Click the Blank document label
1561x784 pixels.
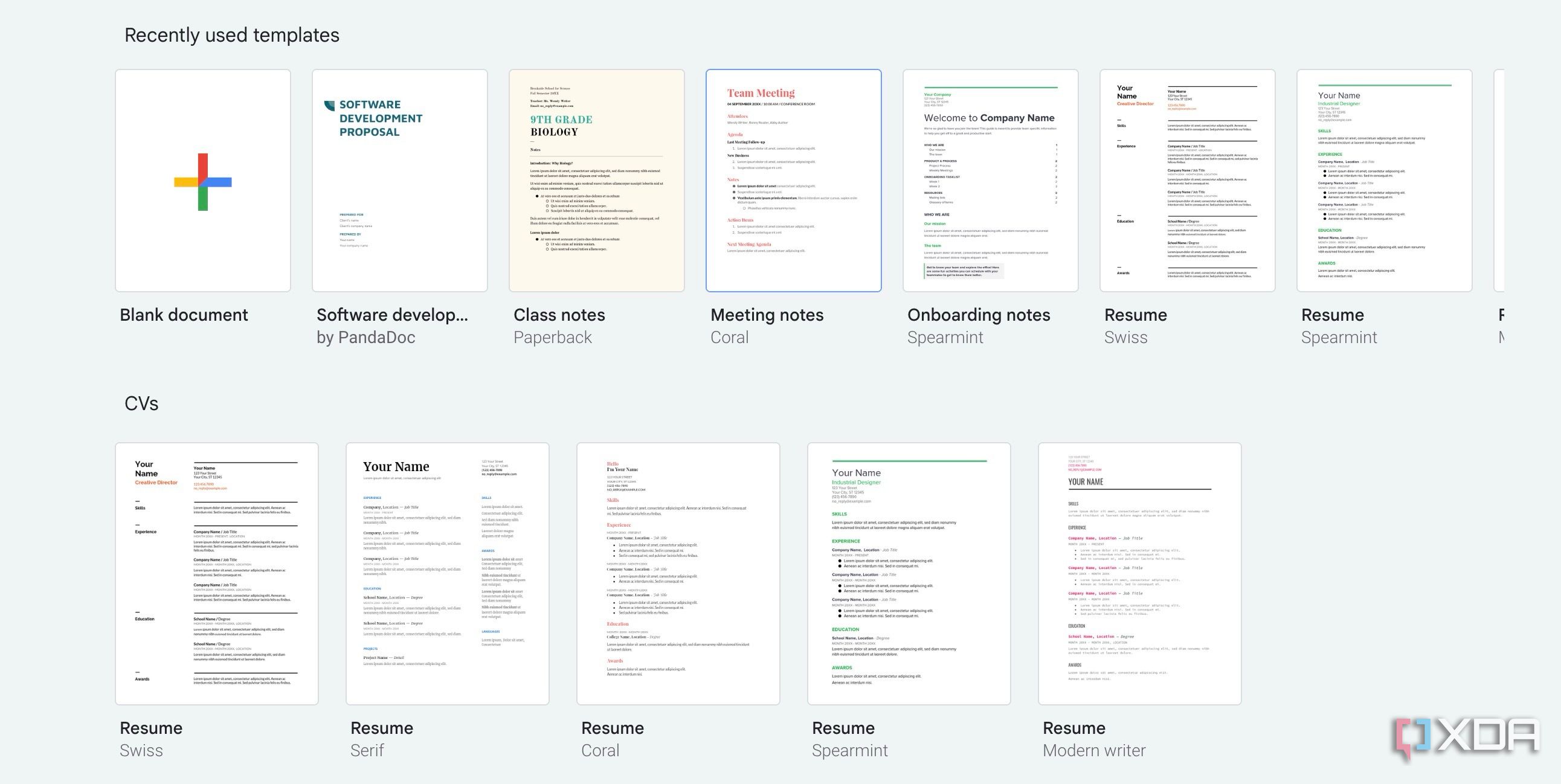click(184, 315)
